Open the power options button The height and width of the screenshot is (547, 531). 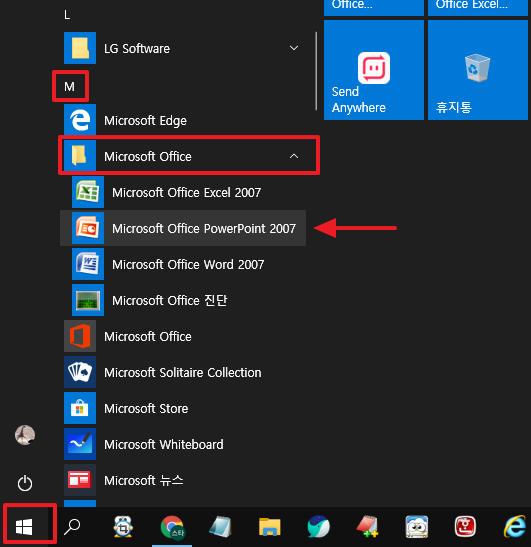(x=25, y=483)
